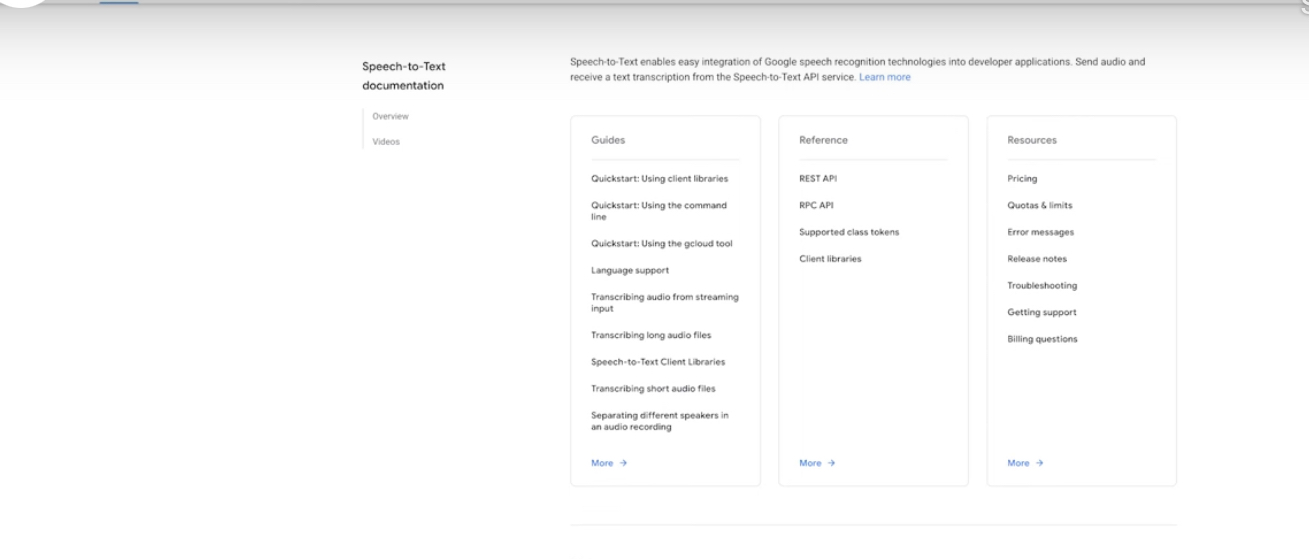Follow the Learn more link
The image size is (1309, 559).
pyautogui.click(x=885, y=77)
